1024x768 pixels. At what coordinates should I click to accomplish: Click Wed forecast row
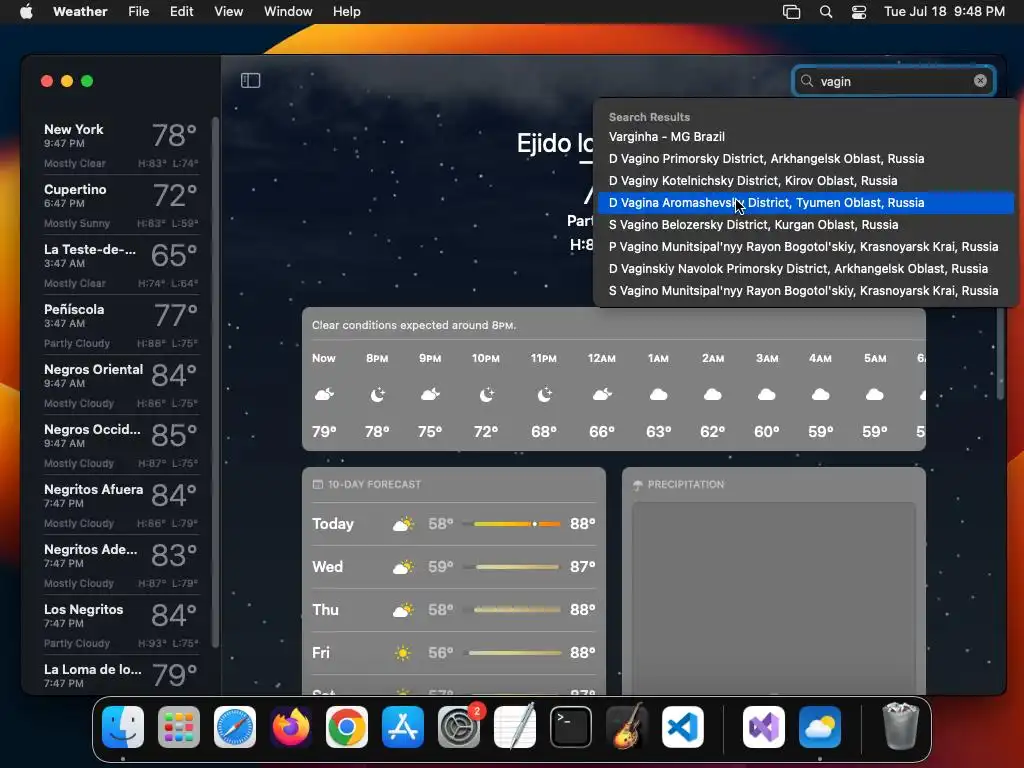[x=454, y=567]
